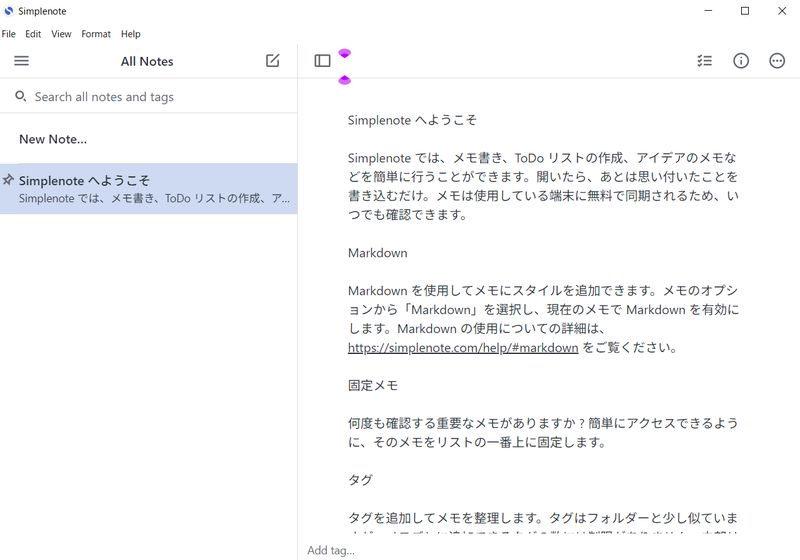Open the note info panel
This screenshot has height=560, width=800.
point(741,61)
